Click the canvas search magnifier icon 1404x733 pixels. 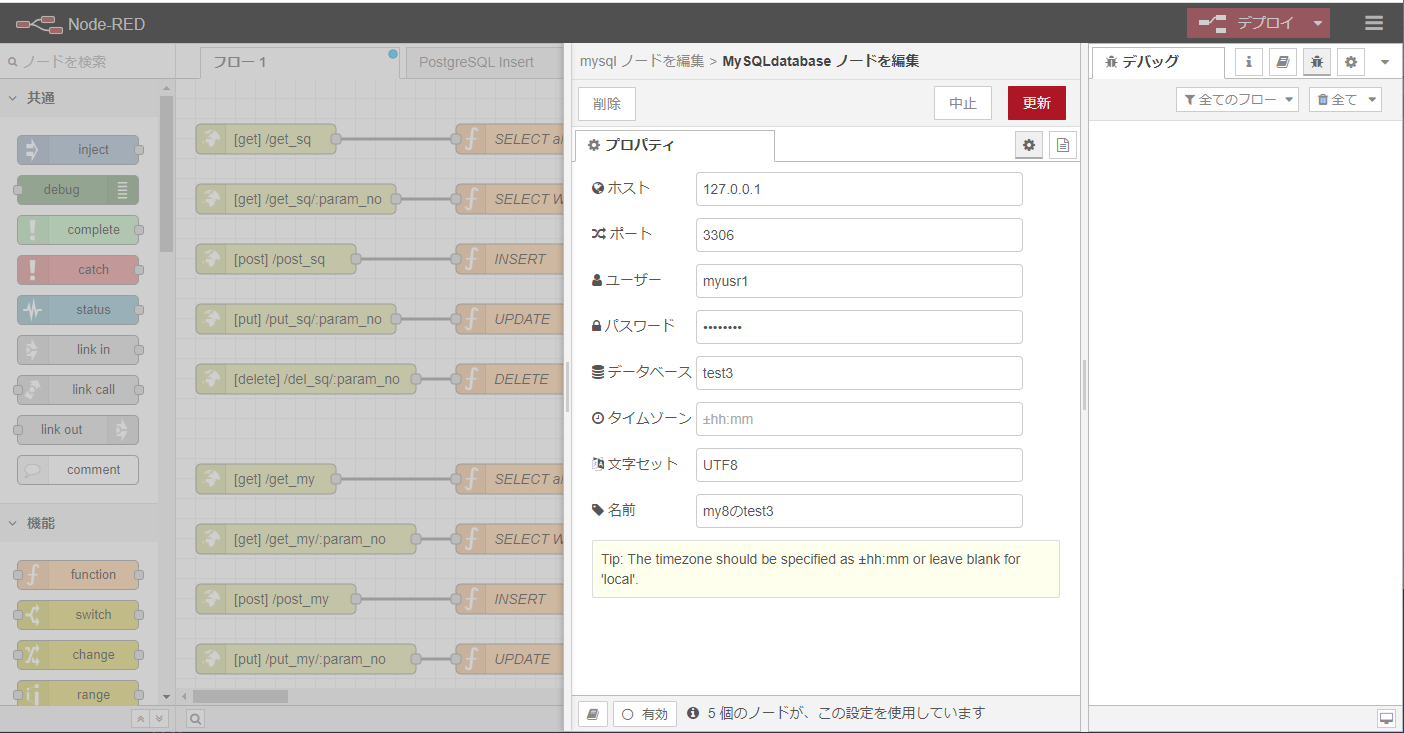click(x=196, y=718)
